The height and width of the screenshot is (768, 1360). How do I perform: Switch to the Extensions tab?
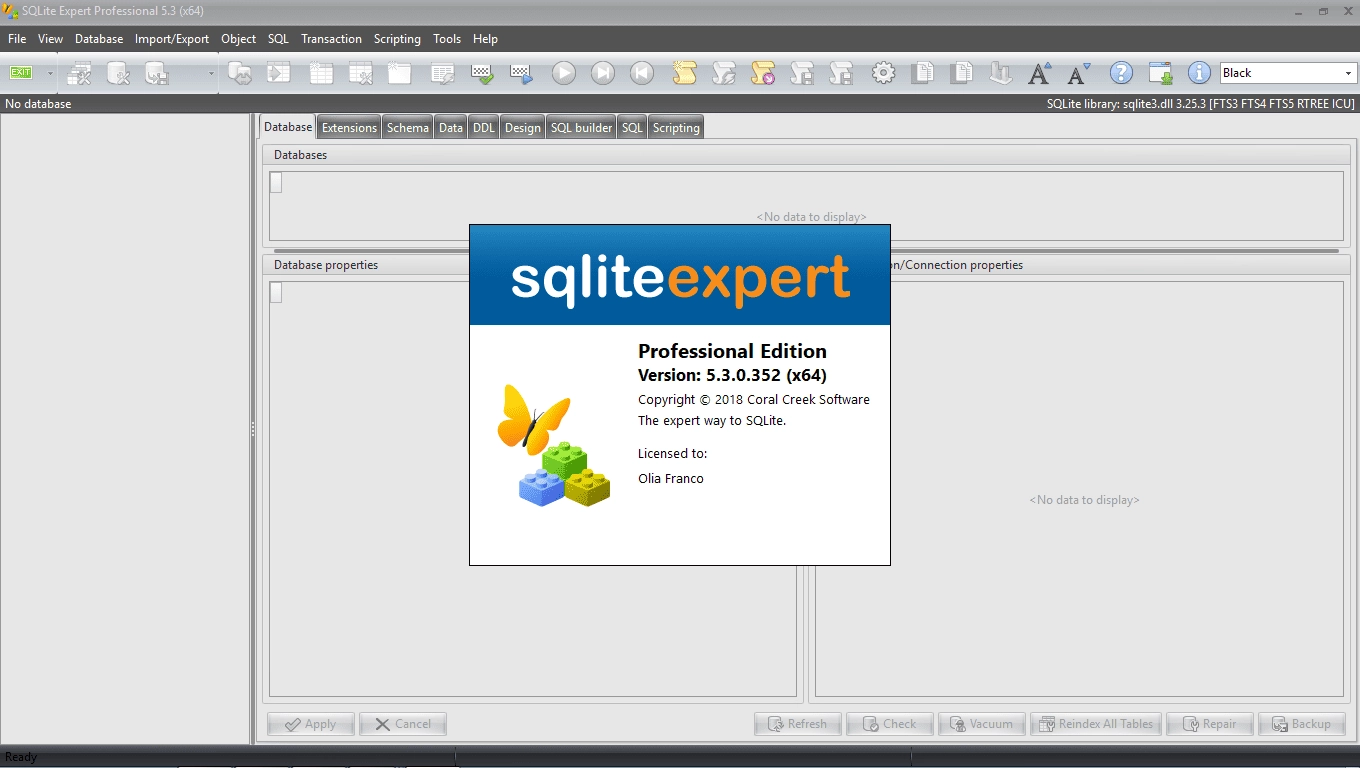click(x=349, y=127)
